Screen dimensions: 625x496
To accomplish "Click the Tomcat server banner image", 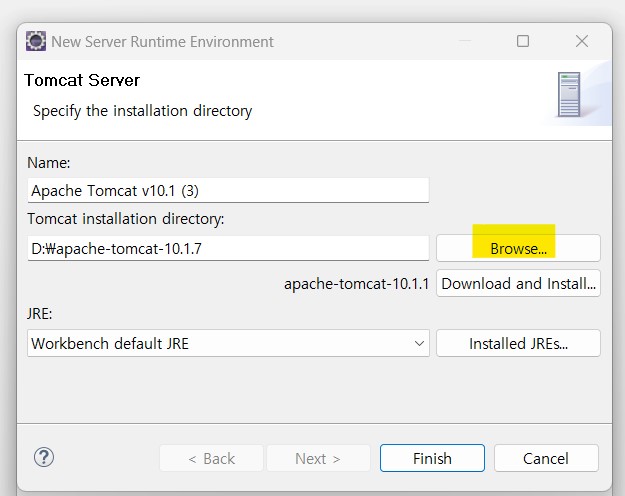I will click(x=569, y=95).
